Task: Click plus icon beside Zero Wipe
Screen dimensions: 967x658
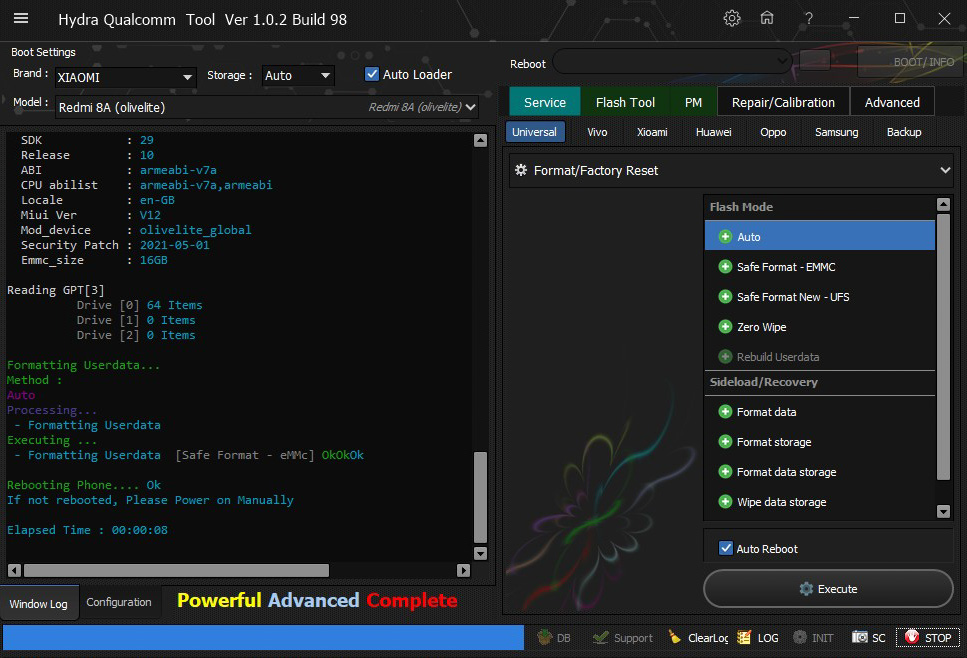Action: click(x=725, y=326)
